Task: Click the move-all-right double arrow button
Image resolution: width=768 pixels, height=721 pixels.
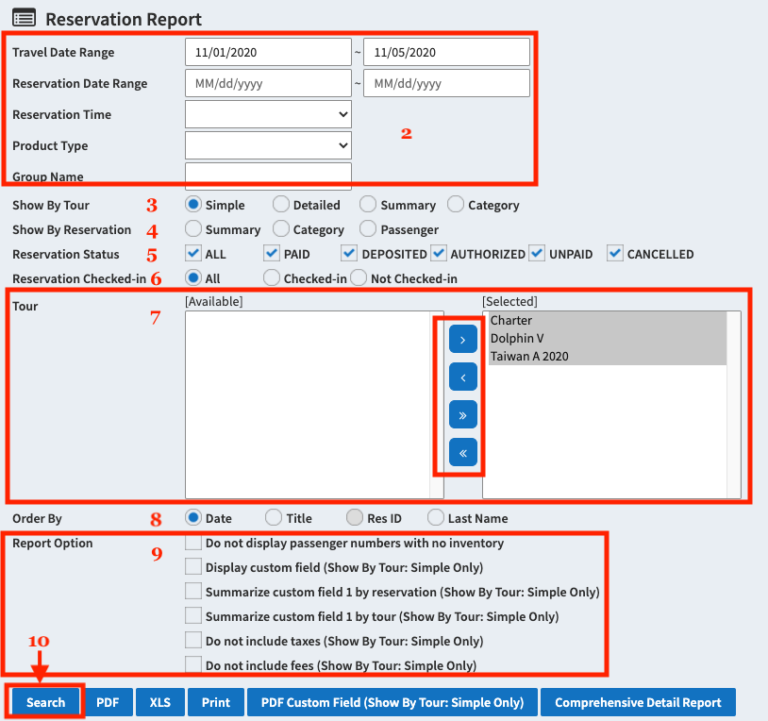Action: [x=463, y=415]
